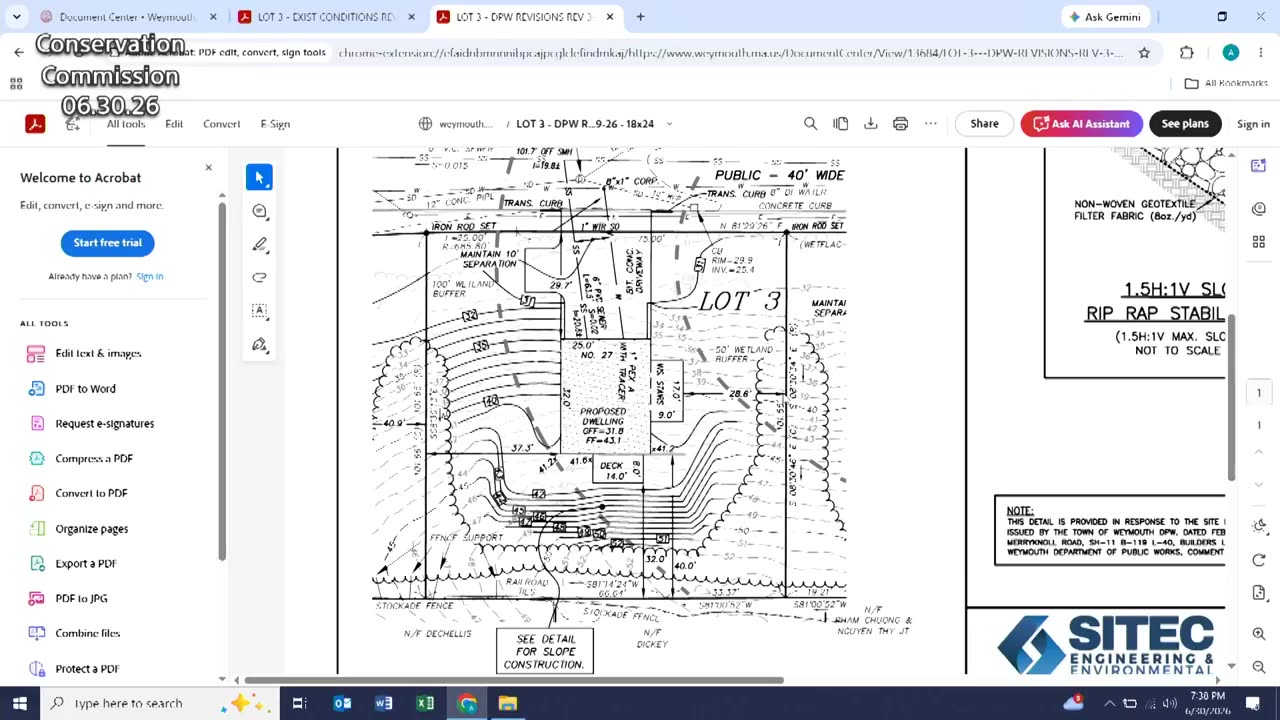Open Excel from the taskbar
Viewport: 1280px width, 720px height.
(x=425, y=703)
